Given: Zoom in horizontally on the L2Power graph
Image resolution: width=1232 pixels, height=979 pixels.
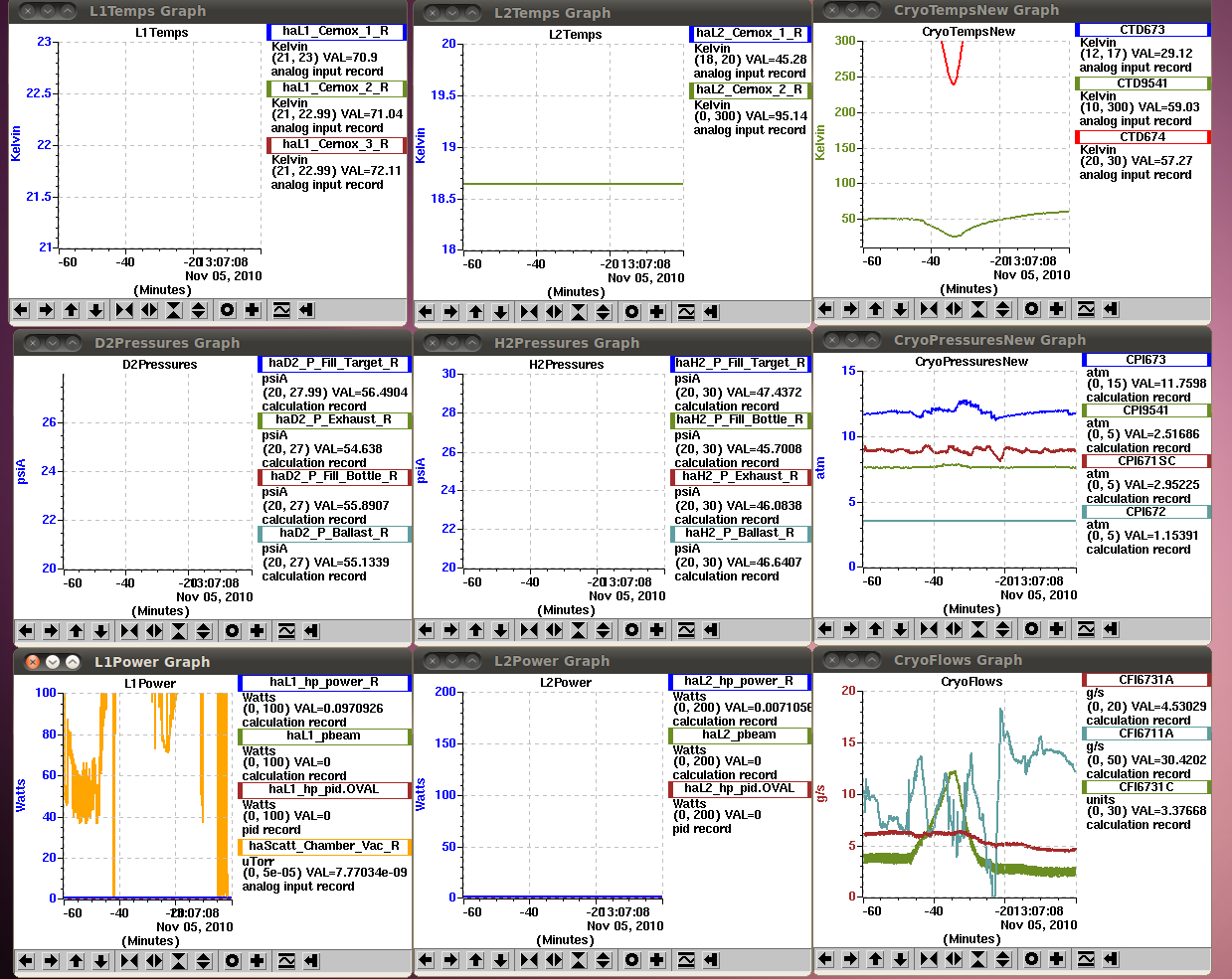Looking at the screenshot, I should (529, 960).
